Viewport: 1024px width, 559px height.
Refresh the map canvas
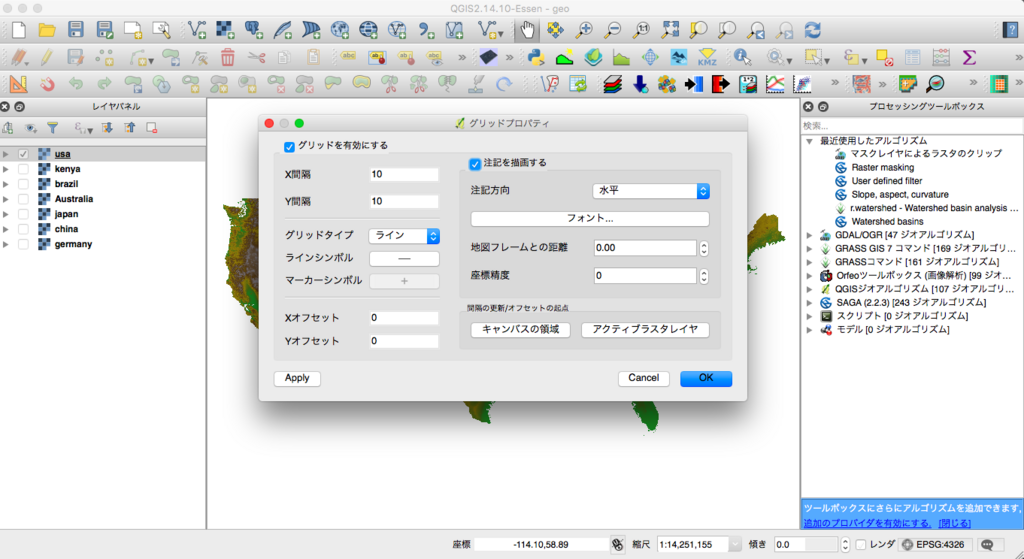pyautogui.click(x=812, y=29)
